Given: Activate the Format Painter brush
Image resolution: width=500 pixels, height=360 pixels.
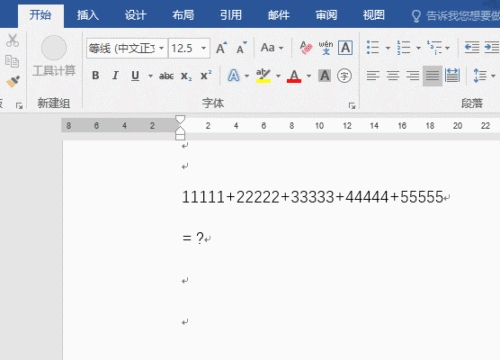Looking at the screenshot, I should click(13, 81).
